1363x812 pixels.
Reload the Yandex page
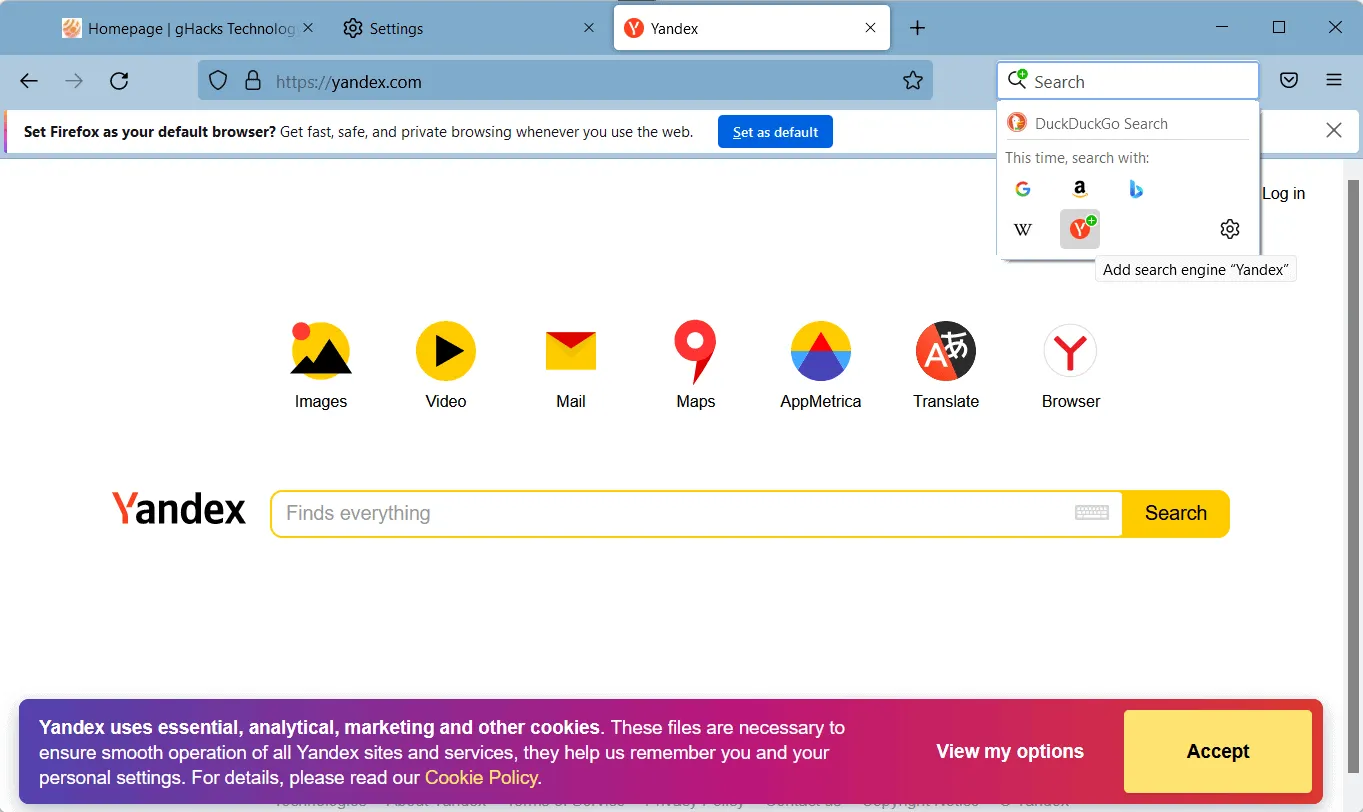119,81
